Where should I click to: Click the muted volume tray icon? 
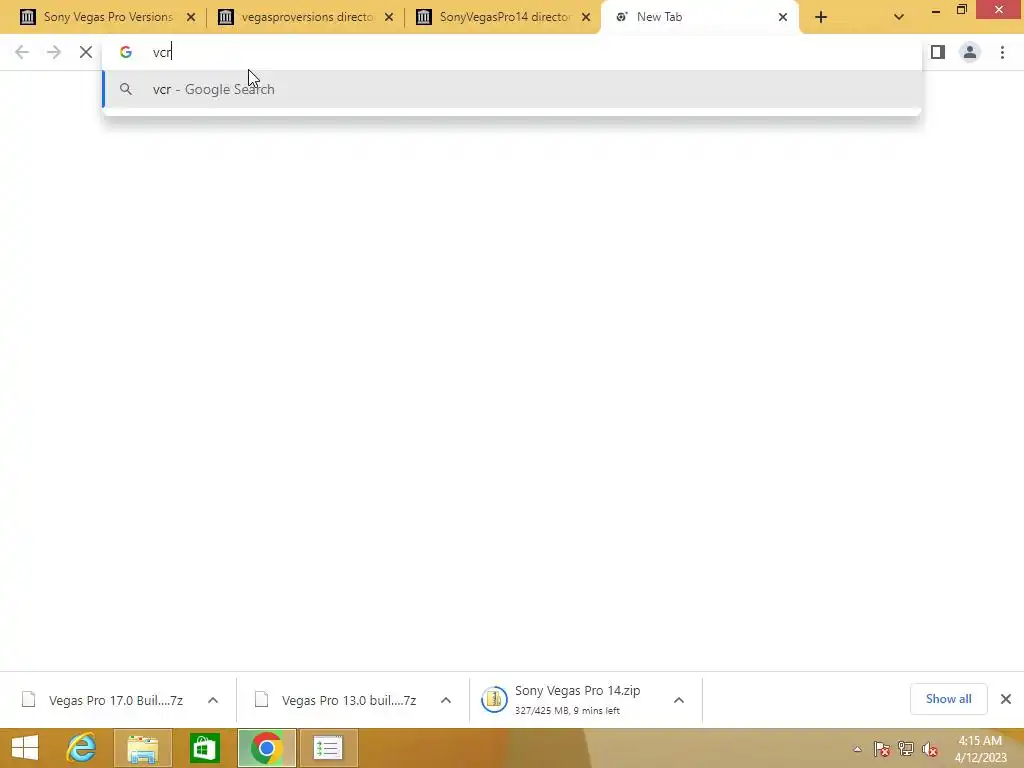[930, 748]
